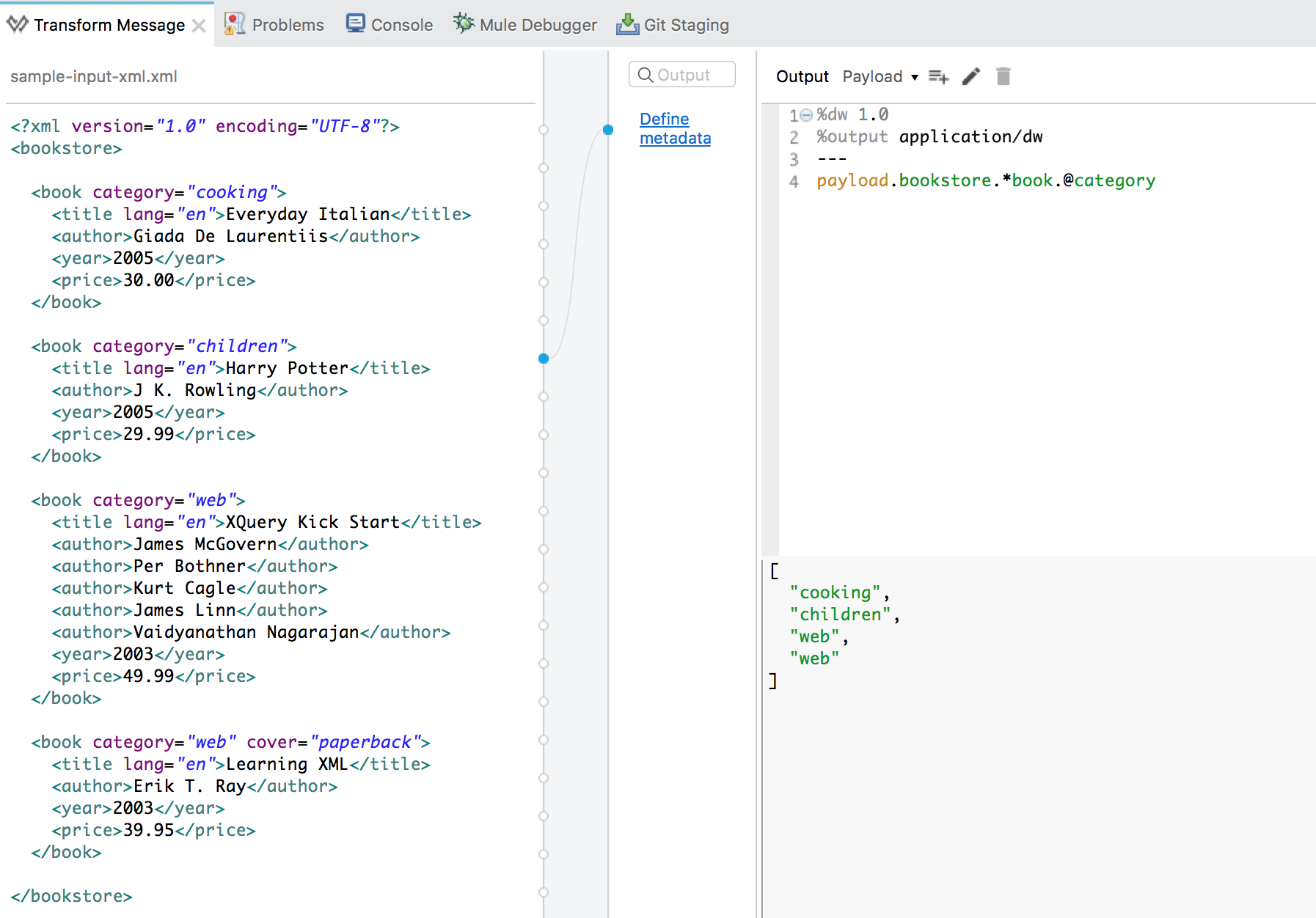1316x918 pixels.
Task: Click the pencil edit target icon
Action: [x=970, y=76]
